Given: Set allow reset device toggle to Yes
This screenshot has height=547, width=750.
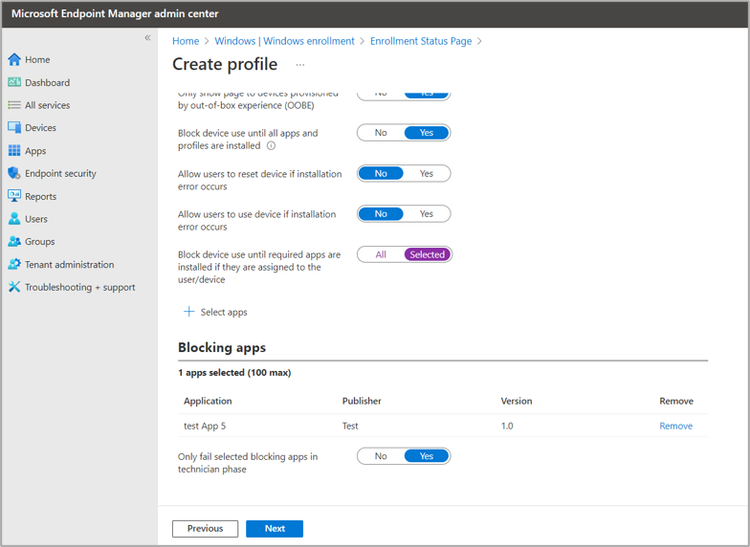Looking at the screenshot, I should tap(427, 173).
